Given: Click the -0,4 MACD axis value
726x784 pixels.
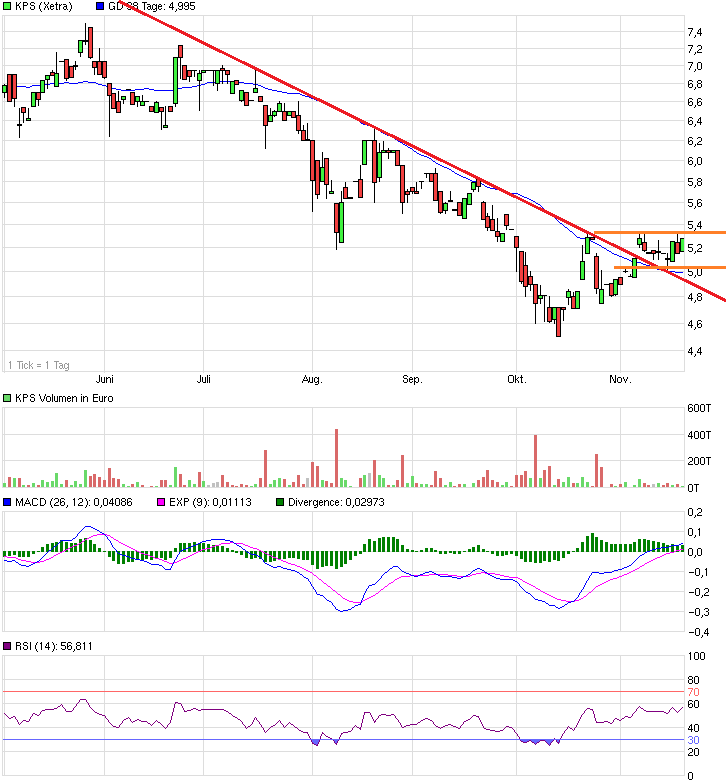Looking at the screenshot, I should (x=698, y=632).
